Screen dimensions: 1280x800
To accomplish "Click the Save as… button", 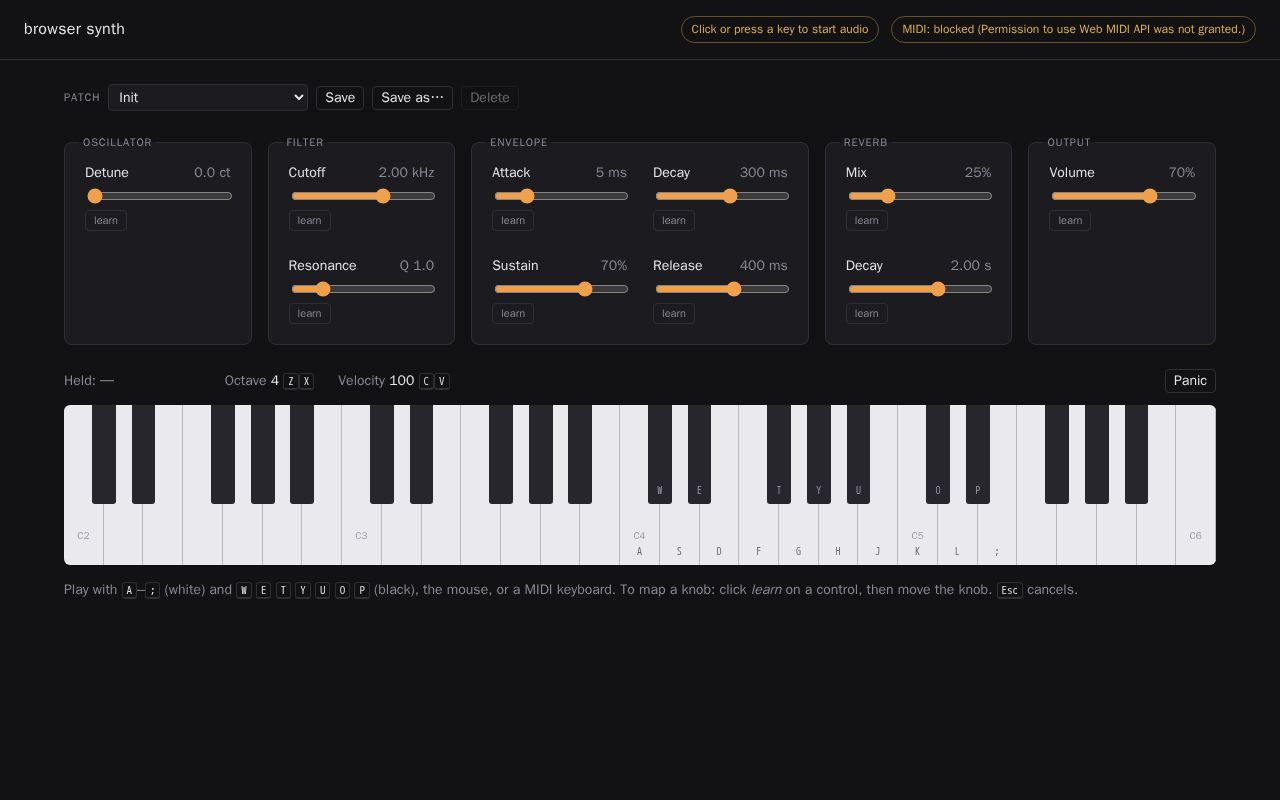I will [412, 97].
